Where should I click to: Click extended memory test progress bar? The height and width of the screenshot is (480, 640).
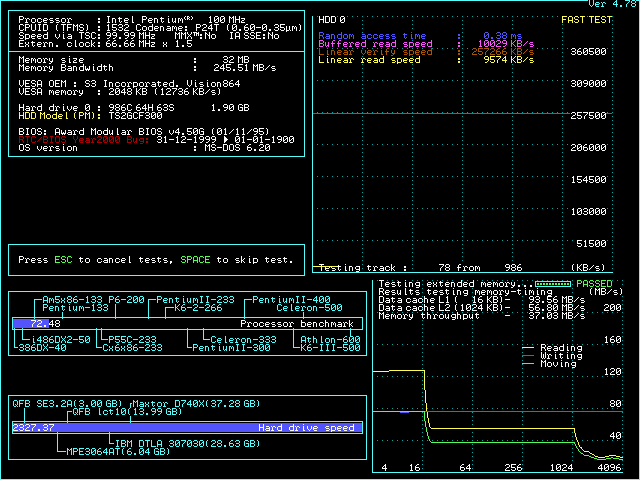tap(553, 284)
